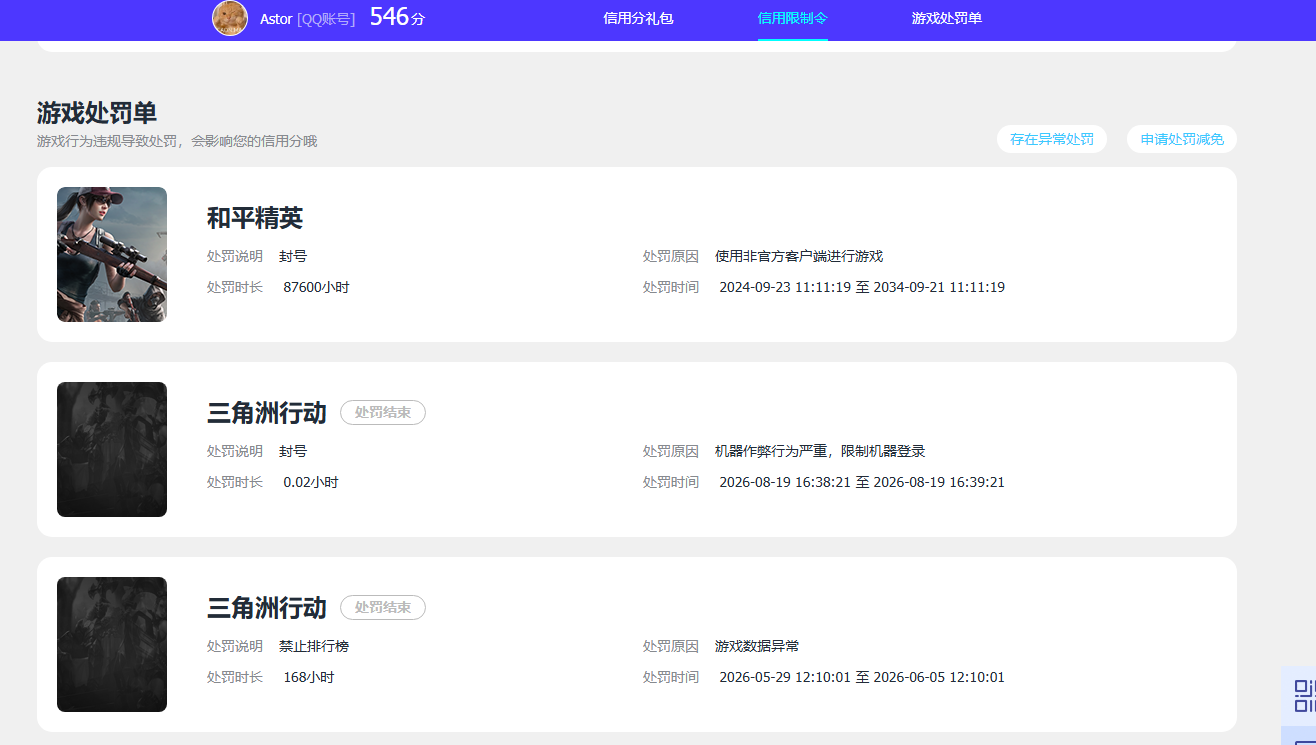Open the QR code icon panel
1316x745 pixels.
pos(1301,695)
